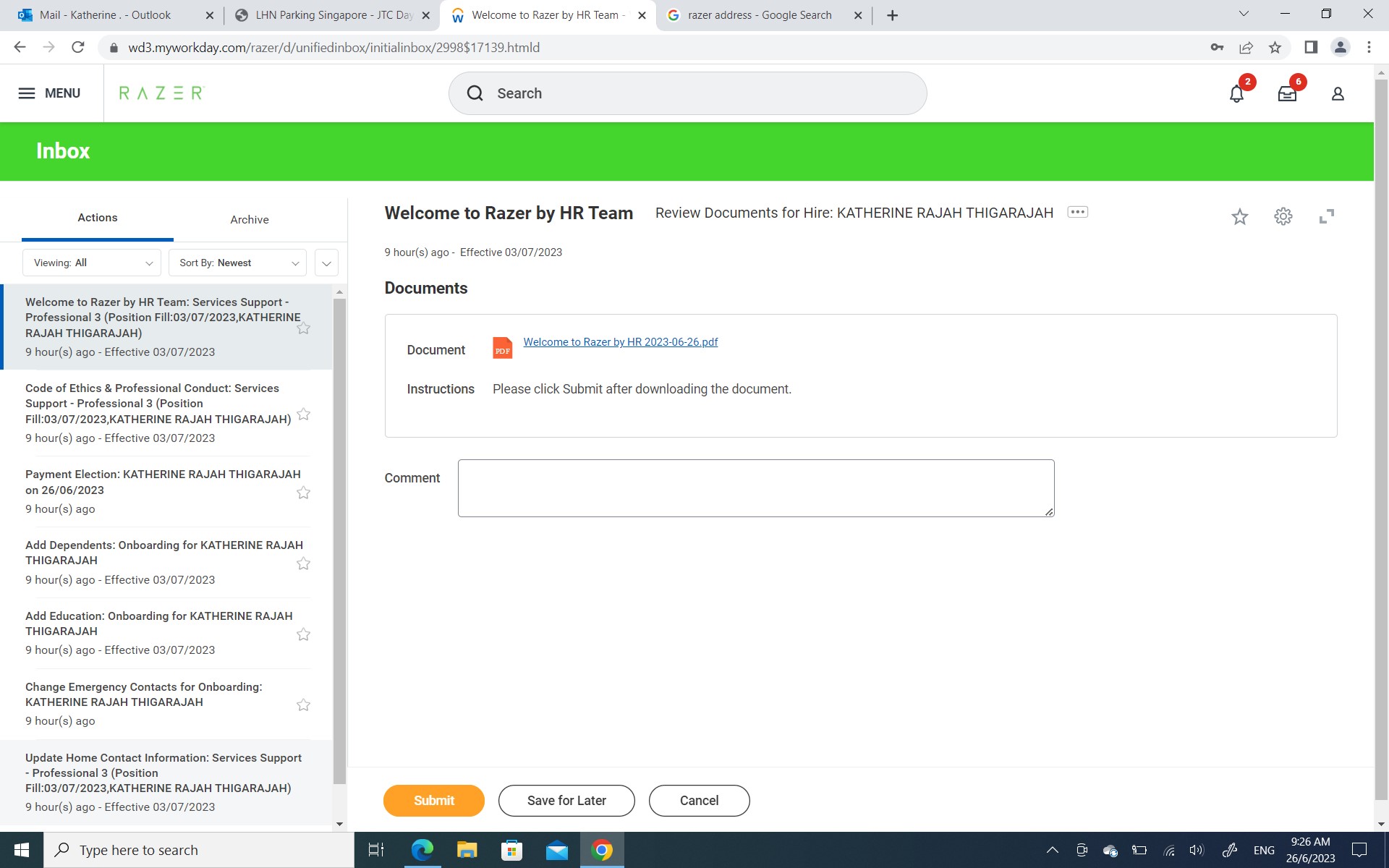Image resolution: width=1389 pixels, height=868 pixels.
Task: Expand the inbox filter chevron button
Action: pyautogui.click(x=326, y=263)
